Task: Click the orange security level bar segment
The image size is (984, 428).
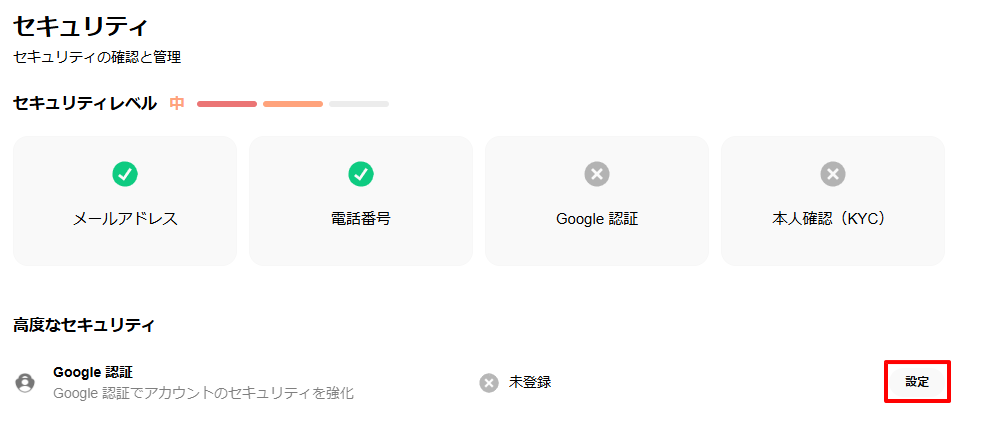Action: (293, 103)
